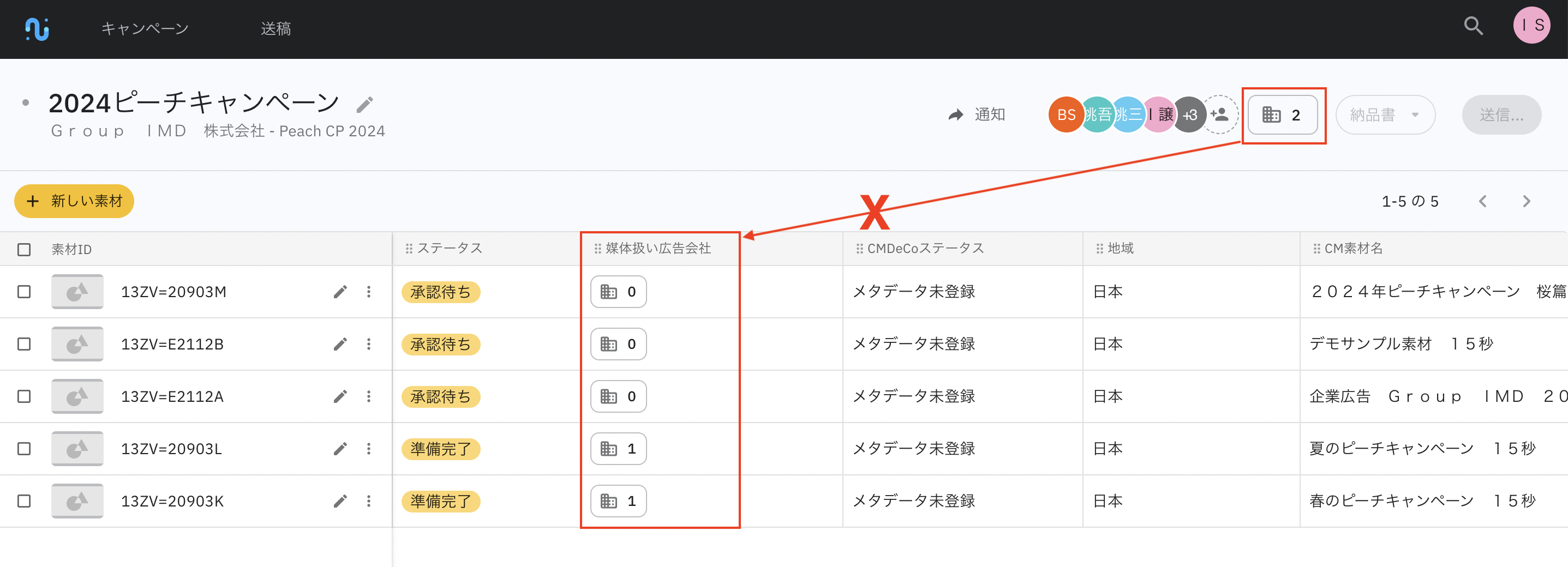Click pencil icon beside campaign title
Screen dimensions: 1568x567
(x=364, y=105)
